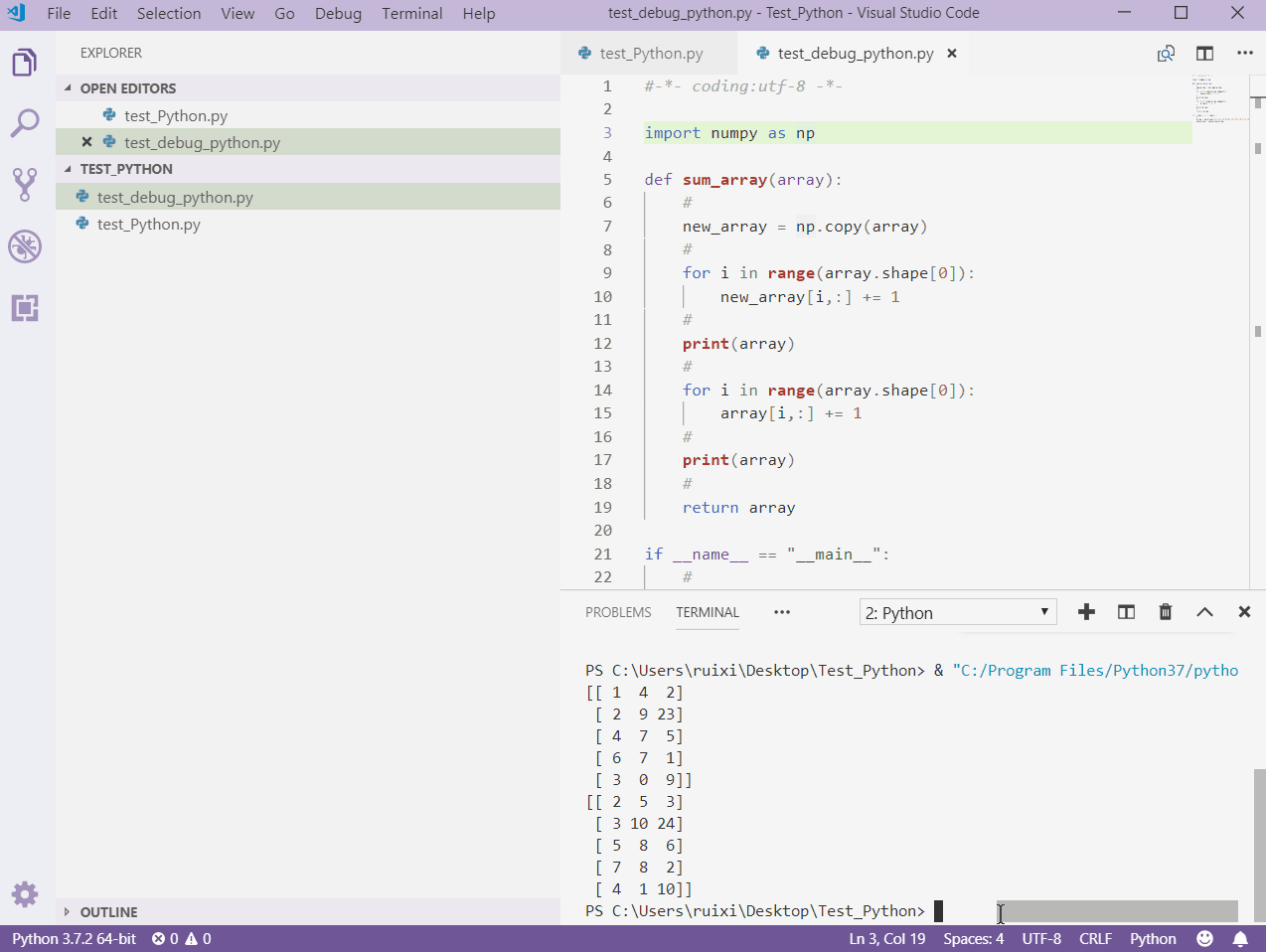Place cursor on line 3 import numpy
The height and width of the screenshot is (952, 1266).
729,133
